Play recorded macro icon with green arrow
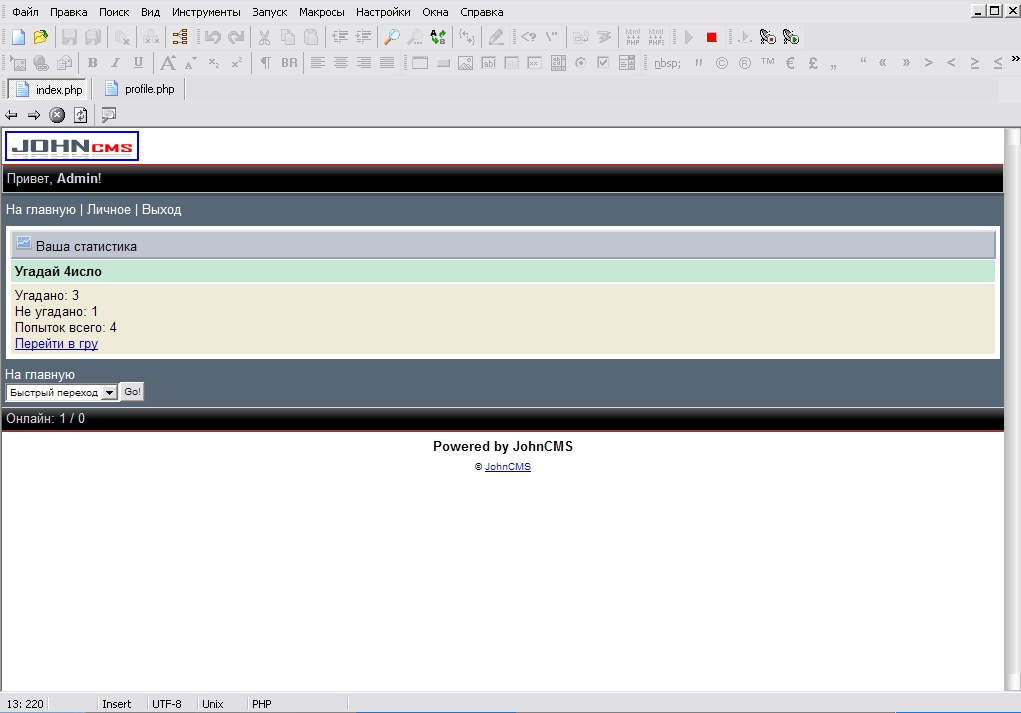The image size is (1021, 713). [x=791, y=37]
